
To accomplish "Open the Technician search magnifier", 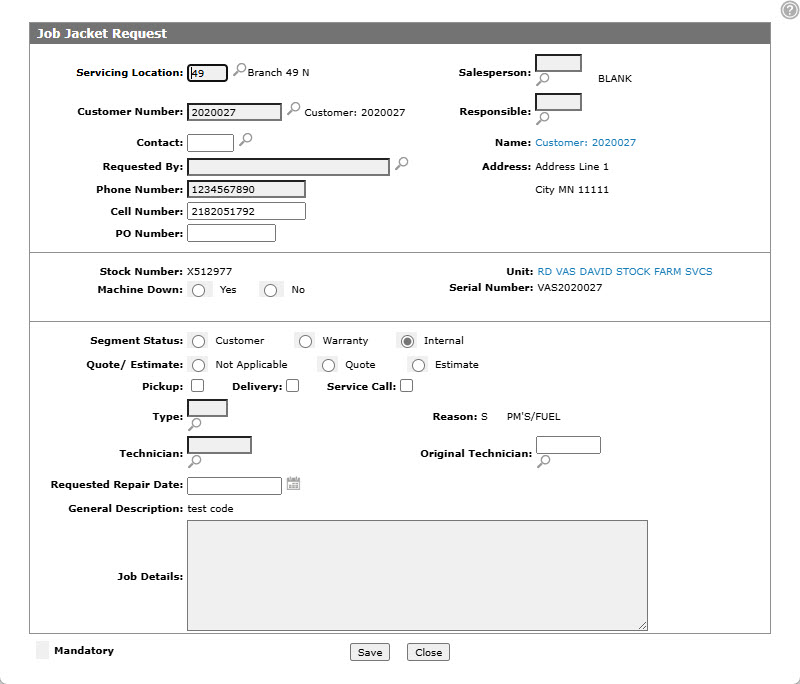I will (194, 462).
